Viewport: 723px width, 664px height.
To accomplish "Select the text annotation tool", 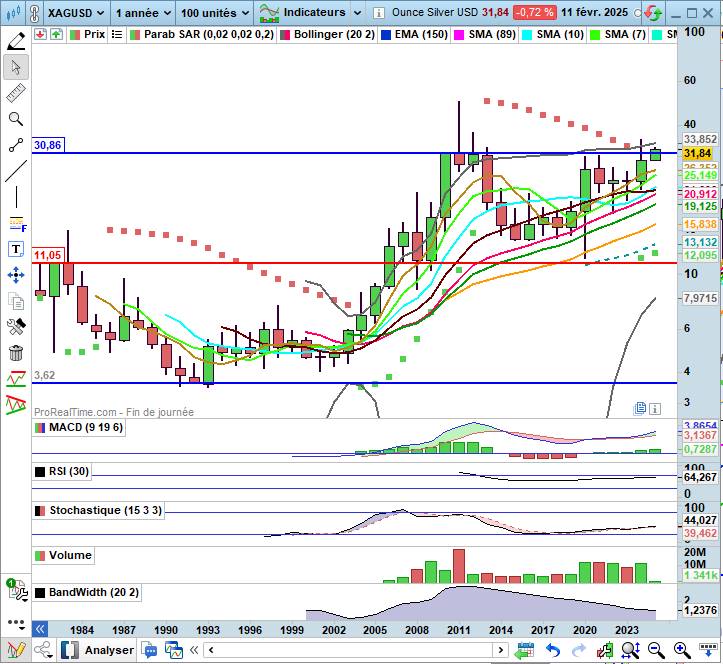I will (16, 249).
